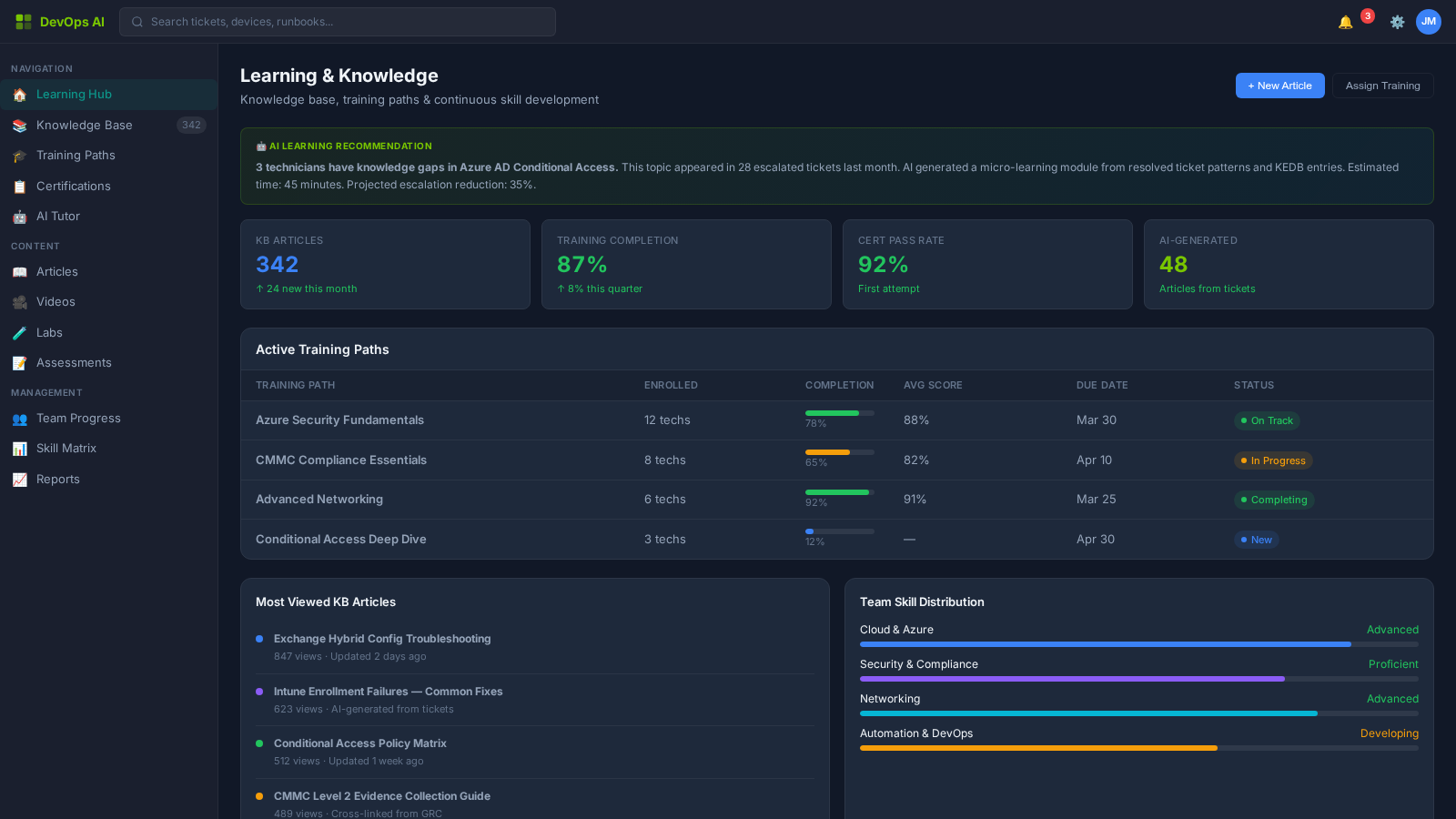The image size is (1456, 819).
Task: Open the Certifications panel
Action: (73, 186)
